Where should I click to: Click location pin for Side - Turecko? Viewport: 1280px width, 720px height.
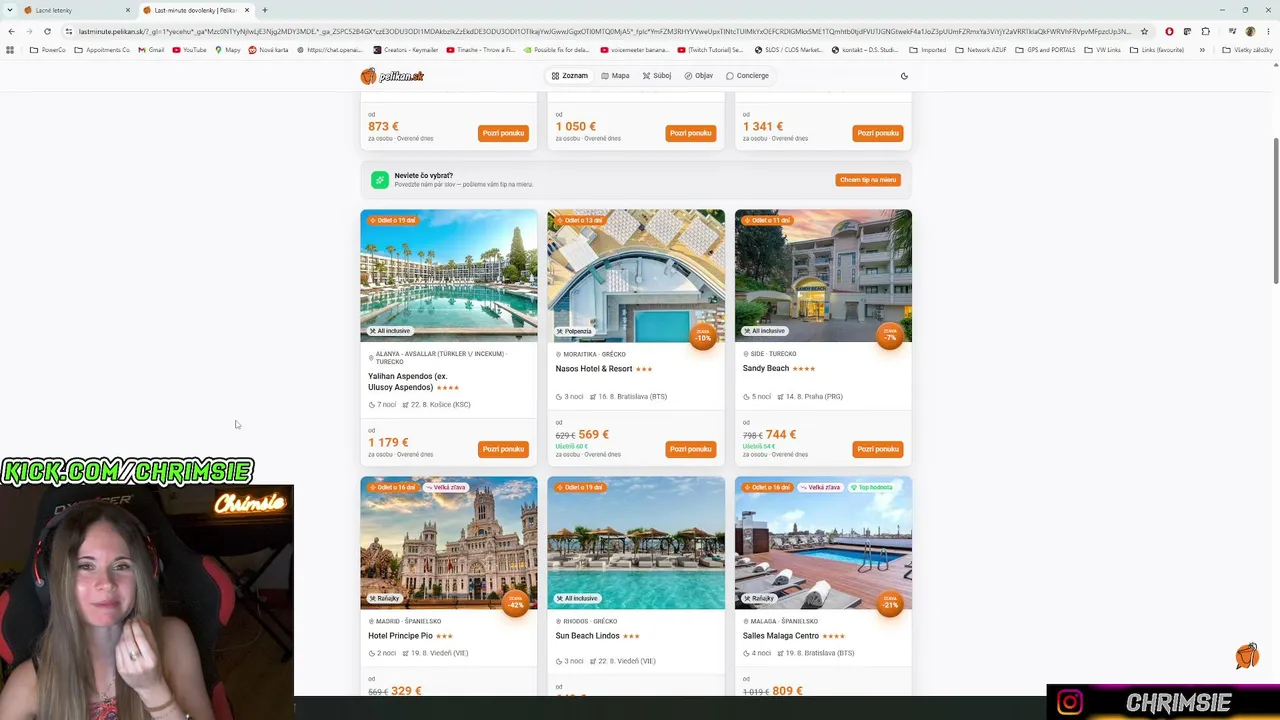tap(746, 354)
